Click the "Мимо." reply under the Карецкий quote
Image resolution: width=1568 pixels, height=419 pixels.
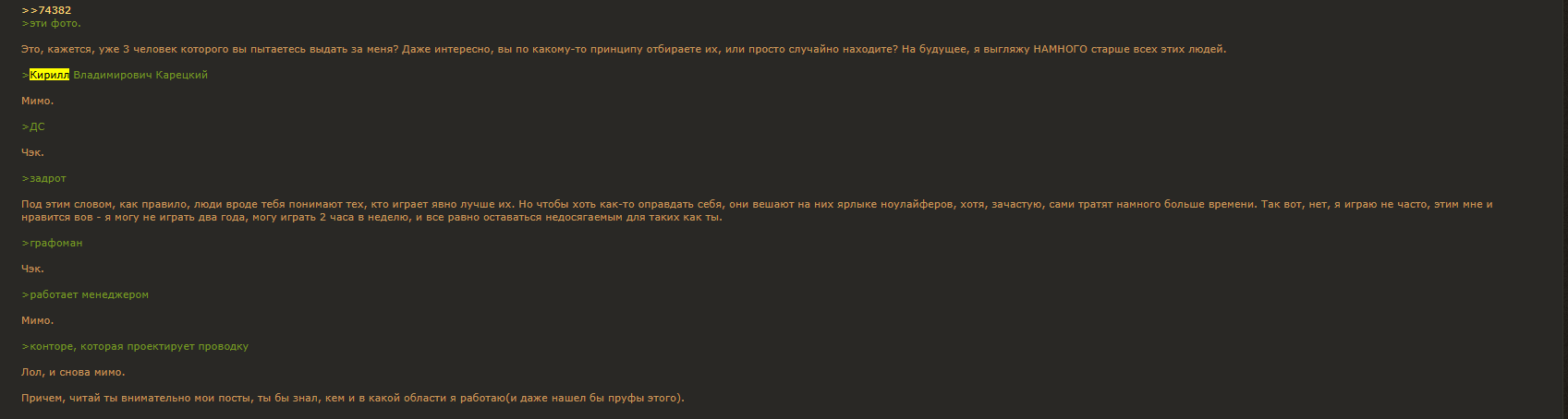pos(38,101)
